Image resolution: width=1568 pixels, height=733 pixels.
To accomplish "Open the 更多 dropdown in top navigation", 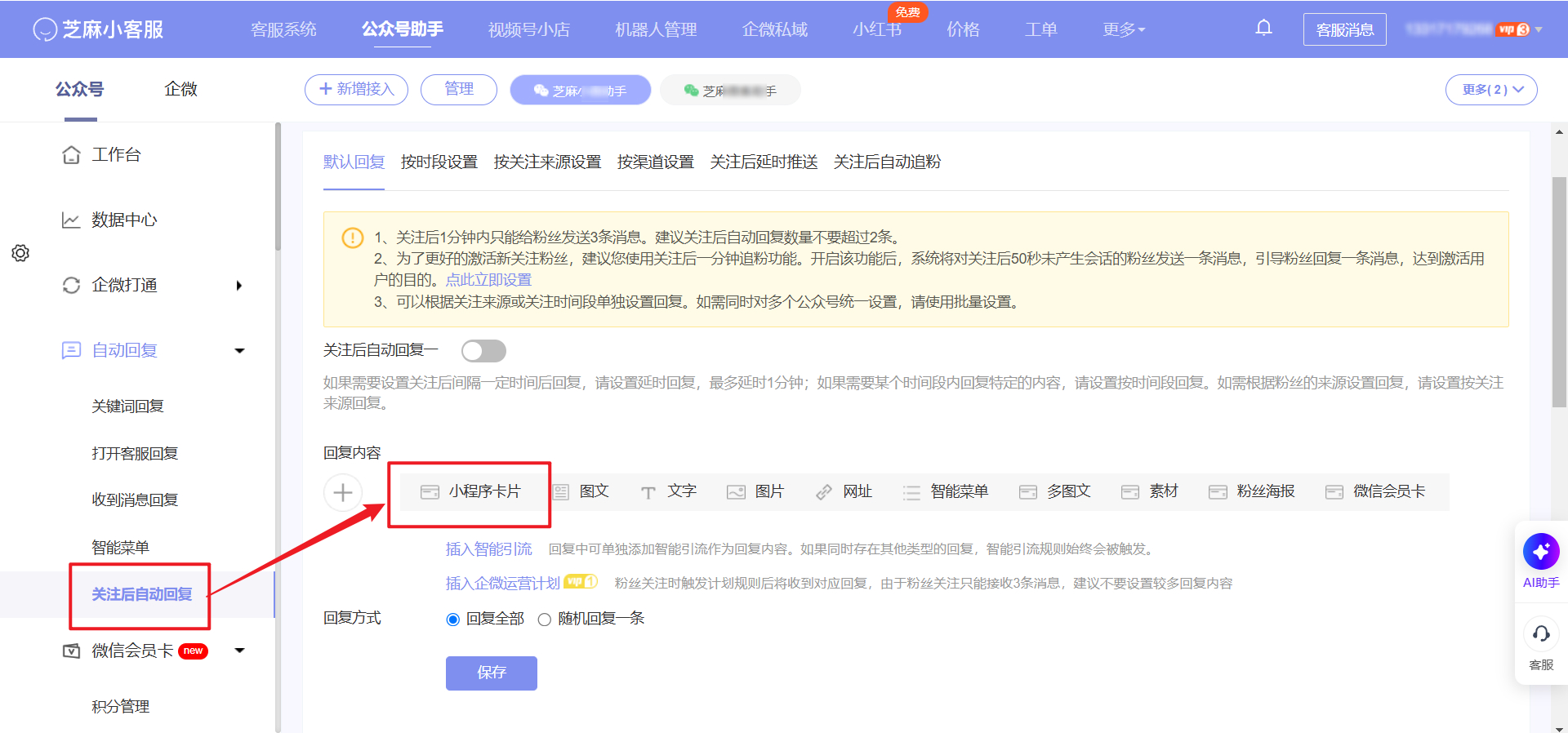I will 1124,29.
